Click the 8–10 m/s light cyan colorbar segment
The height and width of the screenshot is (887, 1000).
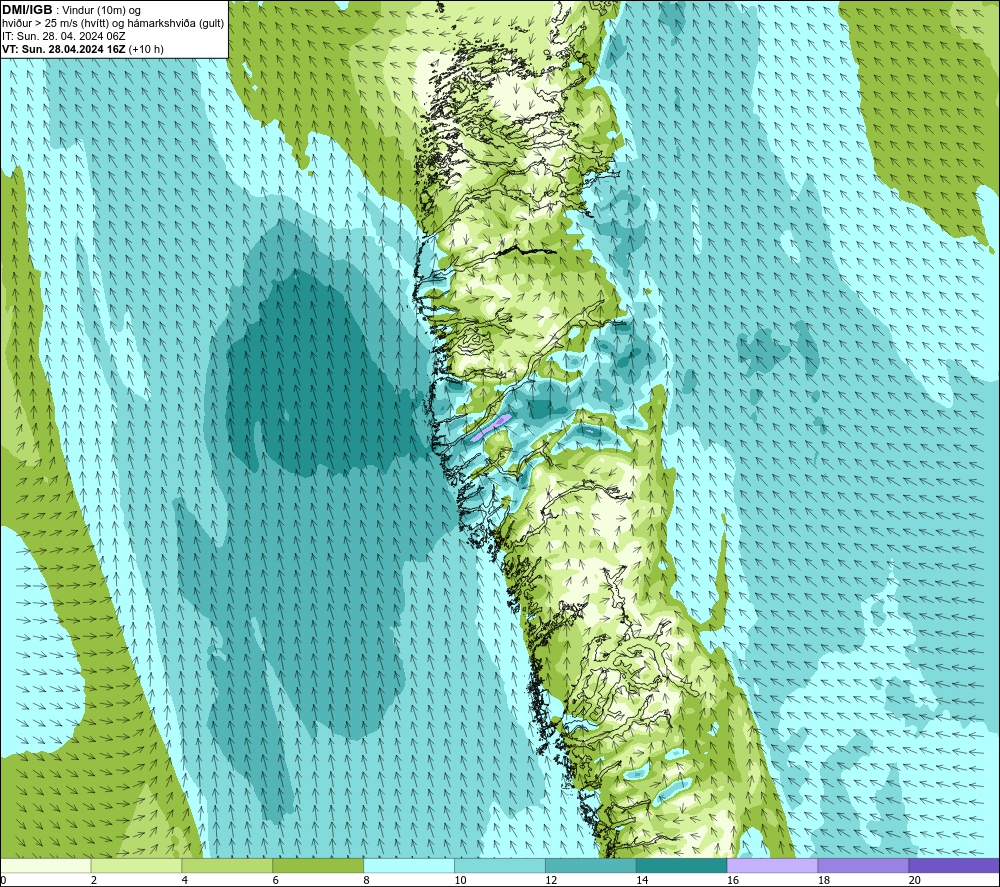[409, 866]
